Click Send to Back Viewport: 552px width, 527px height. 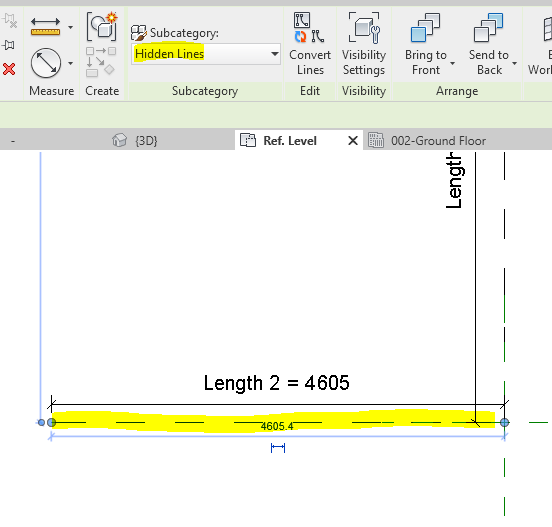[489, 44]
